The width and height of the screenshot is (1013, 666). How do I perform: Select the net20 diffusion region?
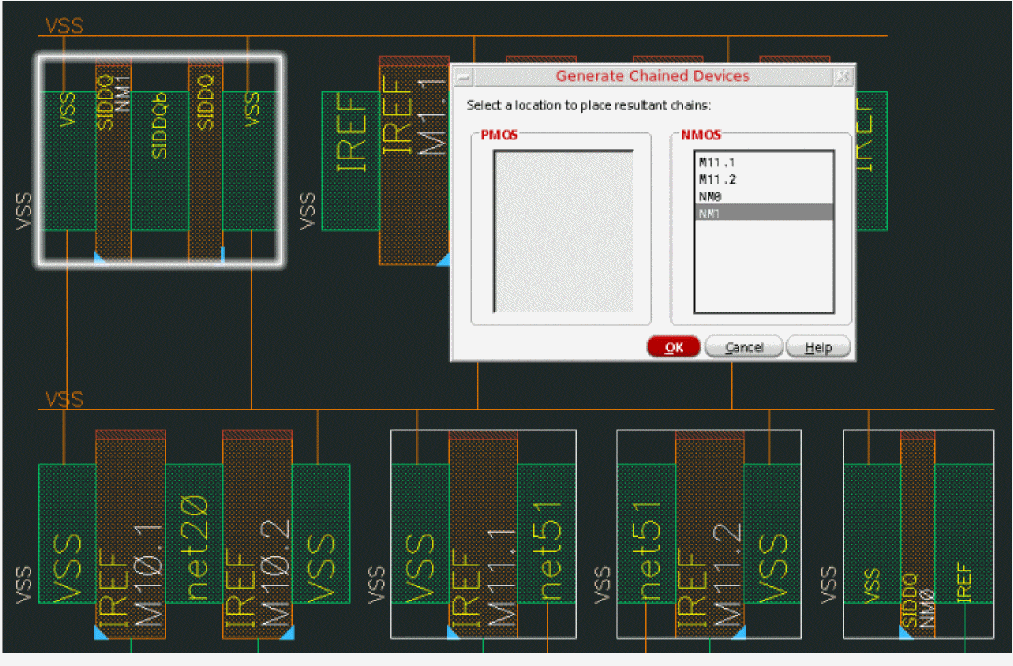click(194, 534)
